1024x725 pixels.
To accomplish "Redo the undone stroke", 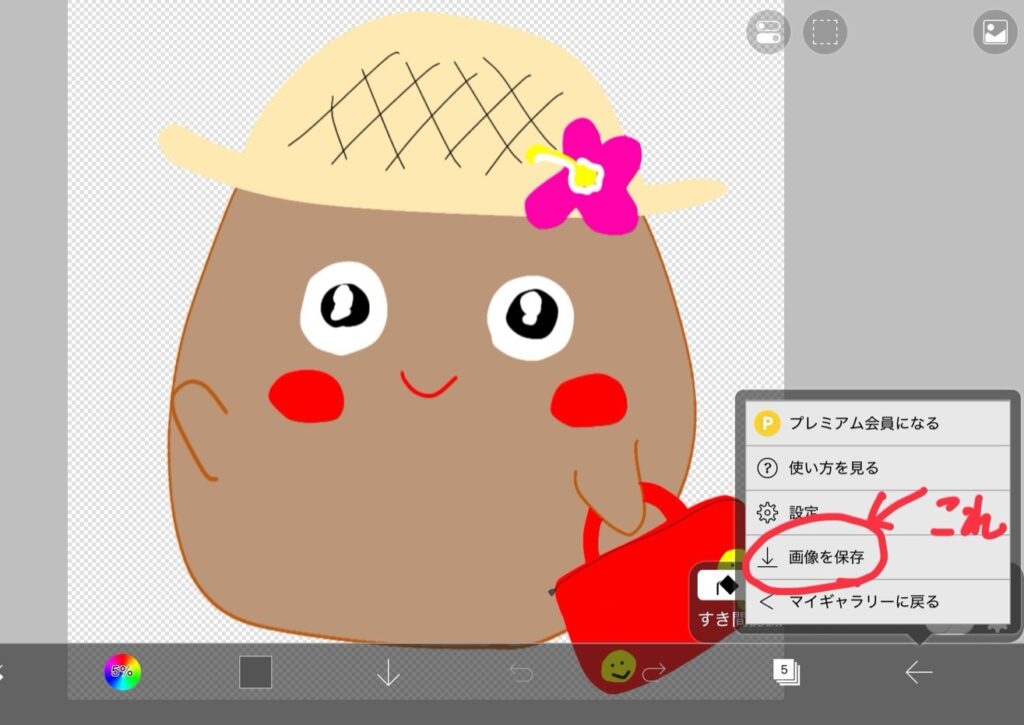I will pos(654,673).
